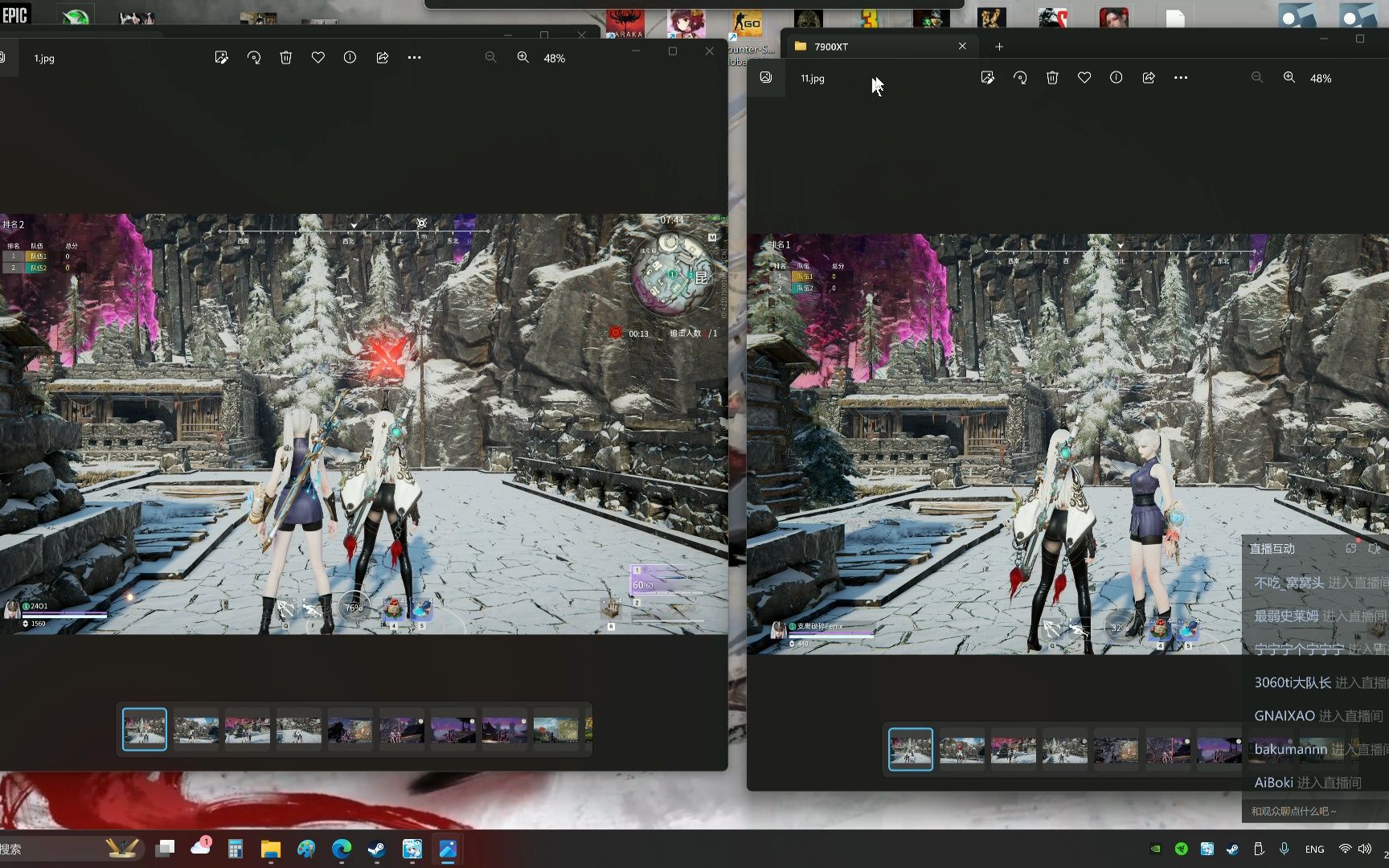This screenshot has width=1389, height=868.
Task: Open Microsoft Edge from taskbar
Action: [342, 849]
